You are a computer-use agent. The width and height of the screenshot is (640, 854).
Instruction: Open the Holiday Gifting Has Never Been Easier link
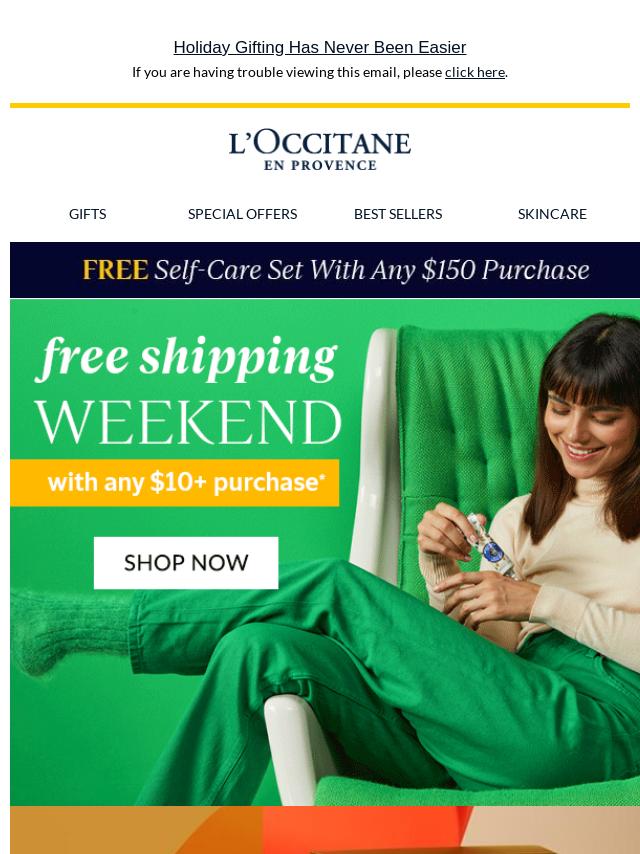point(320,47)
